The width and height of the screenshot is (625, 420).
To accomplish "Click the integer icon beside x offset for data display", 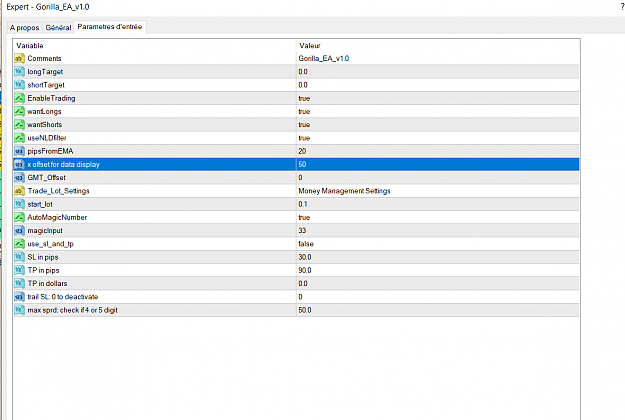I will [19, 164].
